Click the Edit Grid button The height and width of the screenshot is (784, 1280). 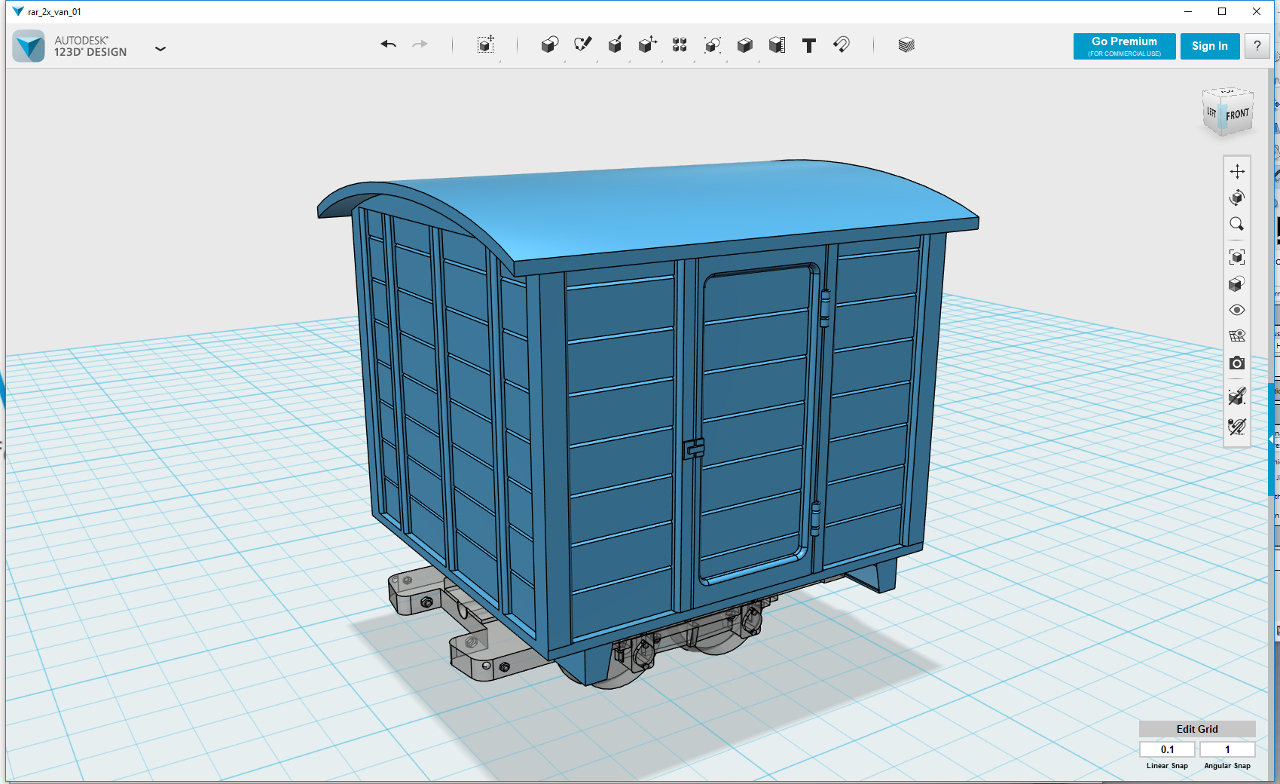(1197, 729)
